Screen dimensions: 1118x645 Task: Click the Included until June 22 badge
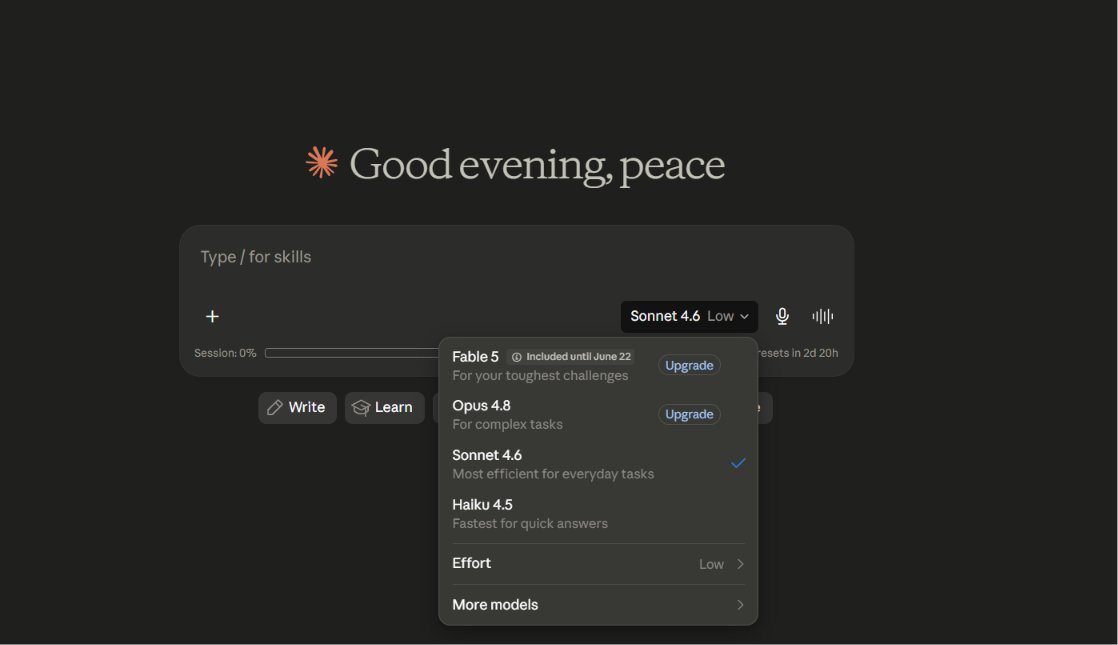point(570,357)
